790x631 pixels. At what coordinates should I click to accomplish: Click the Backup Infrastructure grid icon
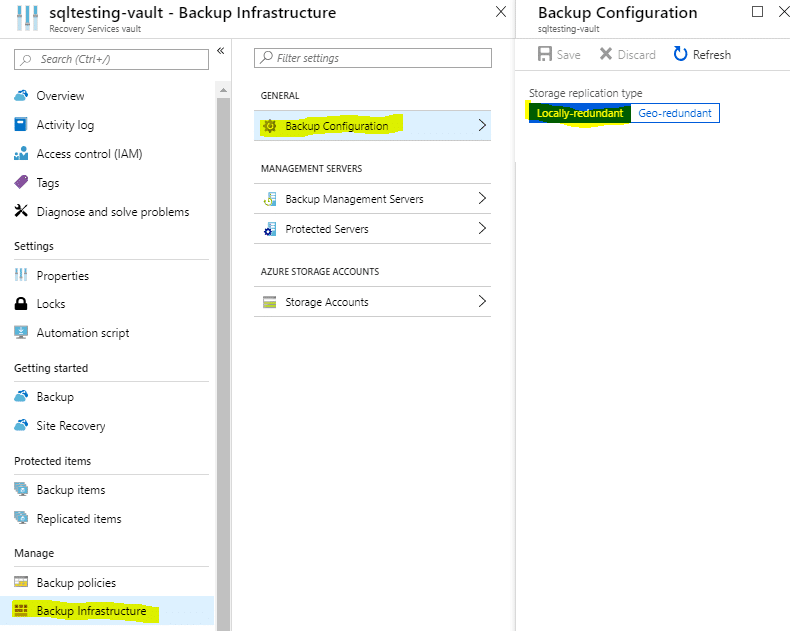[x=21, y=610]
